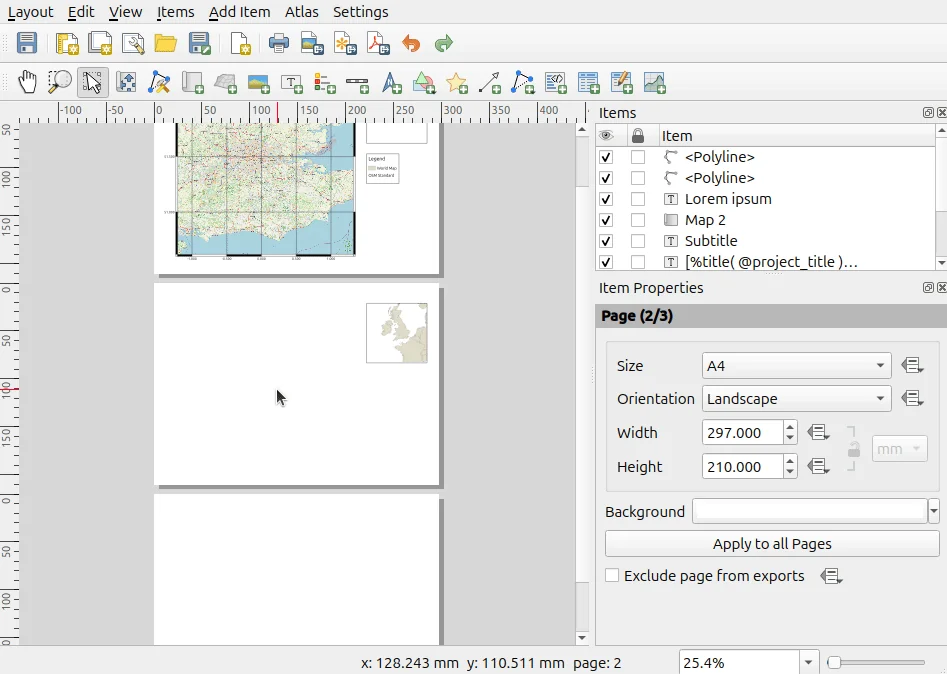The height and width of the screenshot is (674, 947).
Task: Expand the zoom level combo box
Action: pos(808,662)
